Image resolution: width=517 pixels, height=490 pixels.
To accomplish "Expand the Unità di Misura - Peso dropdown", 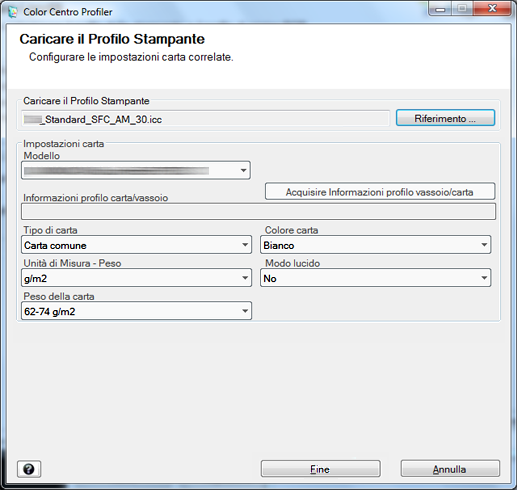I will [136, 278].
